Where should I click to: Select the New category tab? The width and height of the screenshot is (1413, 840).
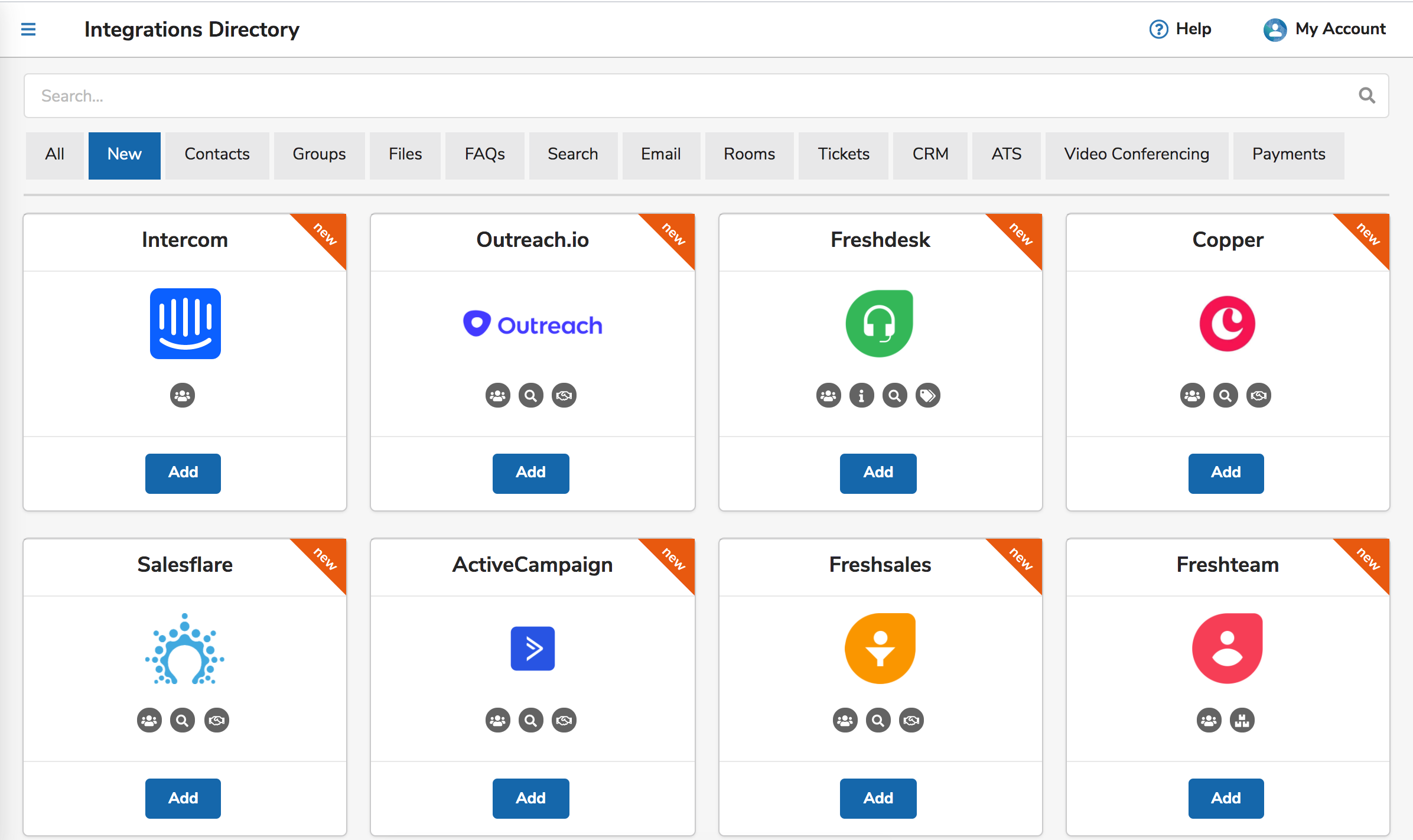[x=125, y=155]
